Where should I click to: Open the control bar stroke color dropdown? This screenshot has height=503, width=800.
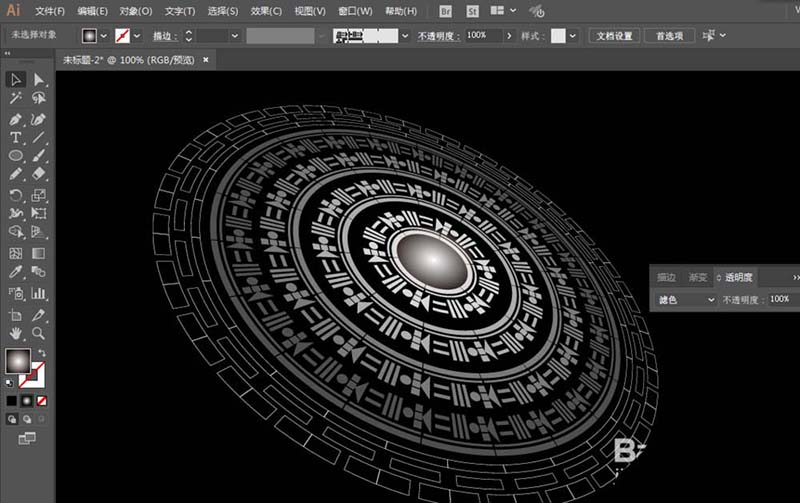(x=137, y=36)
